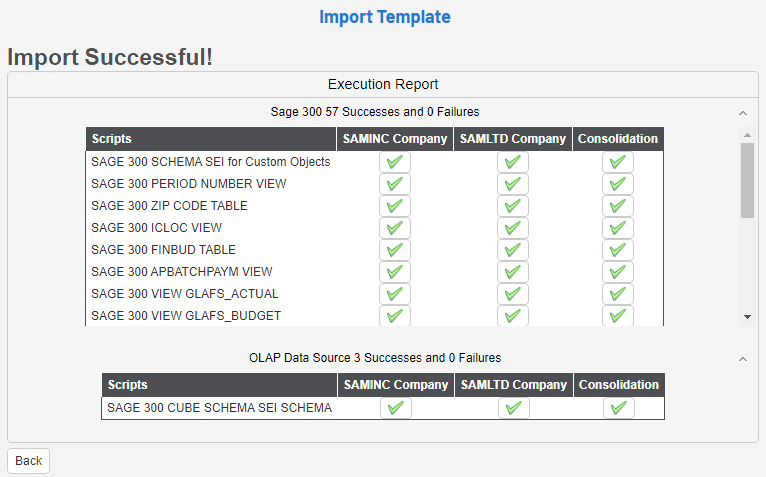766x477 pixels.
Task: Collapse the OLAP Data Source section
Action: pos(742,359)
